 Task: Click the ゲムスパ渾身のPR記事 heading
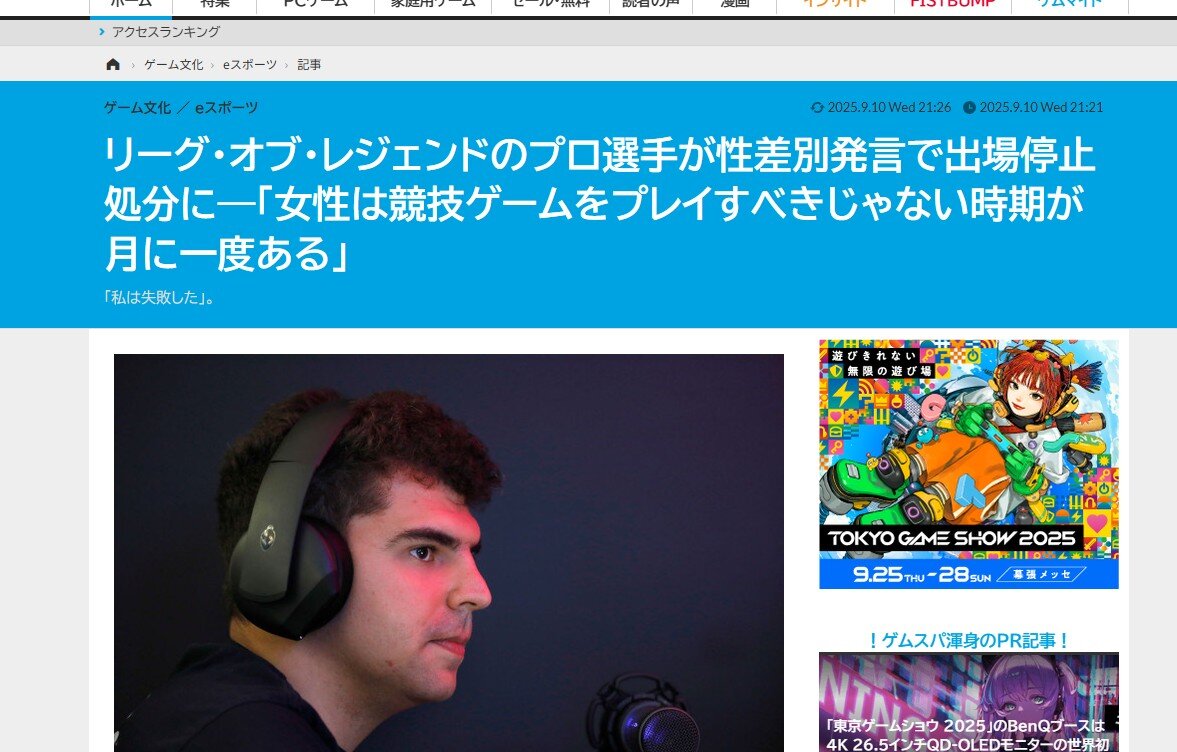click(968, 640)
